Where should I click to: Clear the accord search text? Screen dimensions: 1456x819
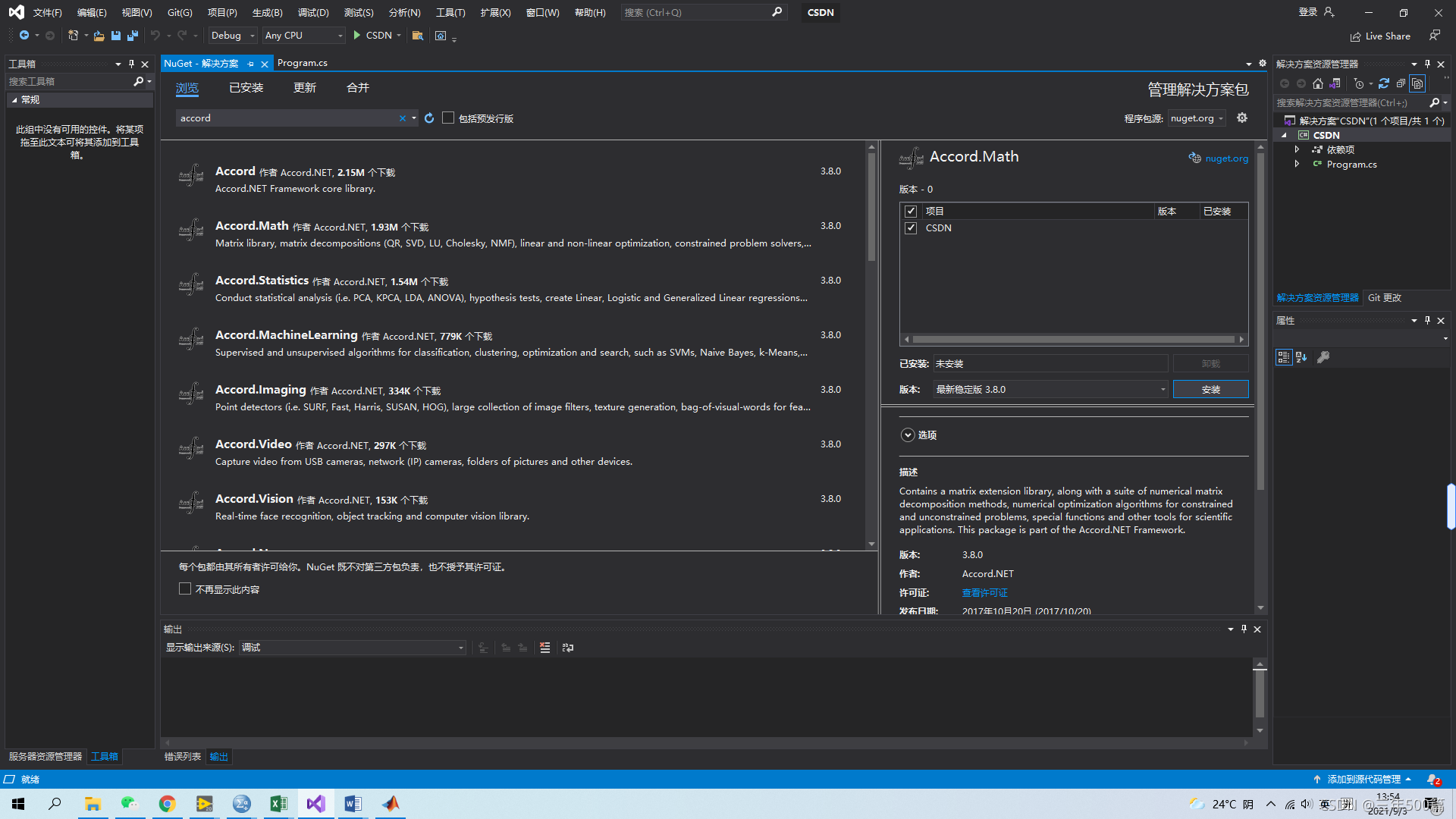tap(403, 118)
